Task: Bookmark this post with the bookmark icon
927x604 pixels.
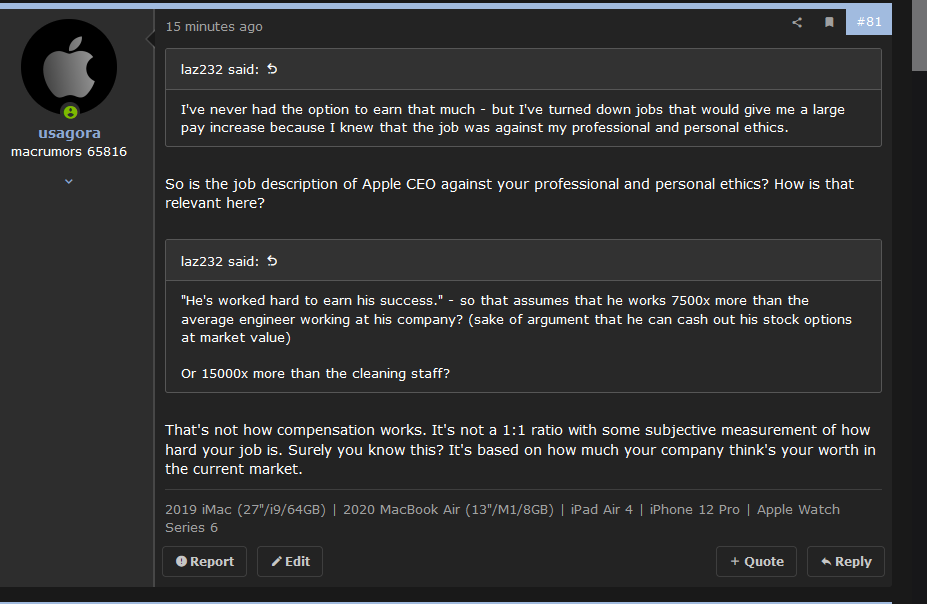Action: [829, 22]
